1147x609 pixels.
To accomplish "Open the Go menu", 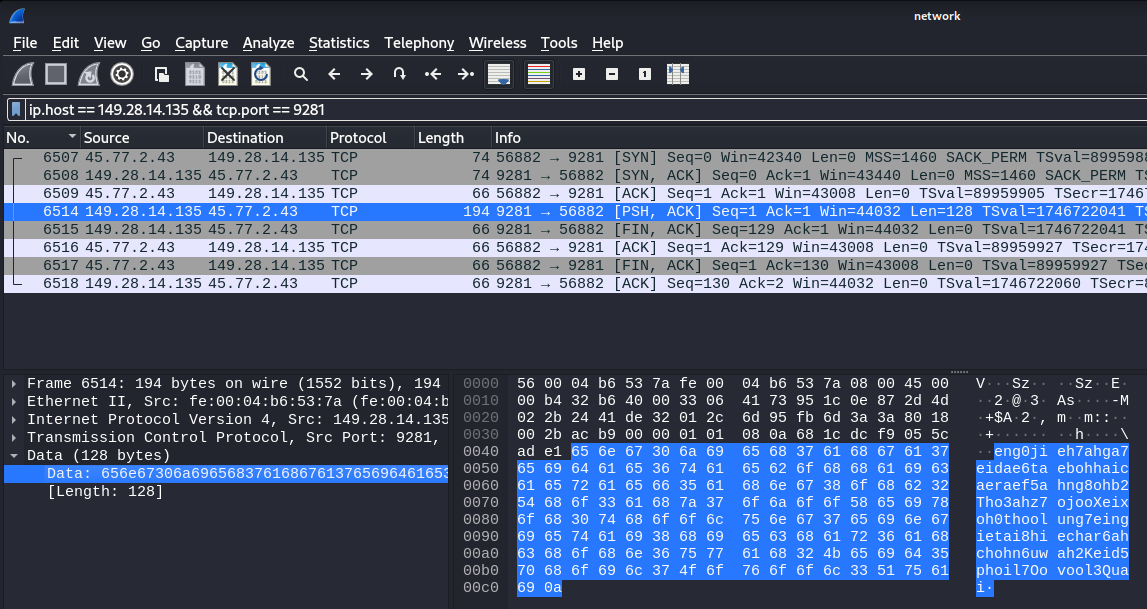I will point(151,43).
